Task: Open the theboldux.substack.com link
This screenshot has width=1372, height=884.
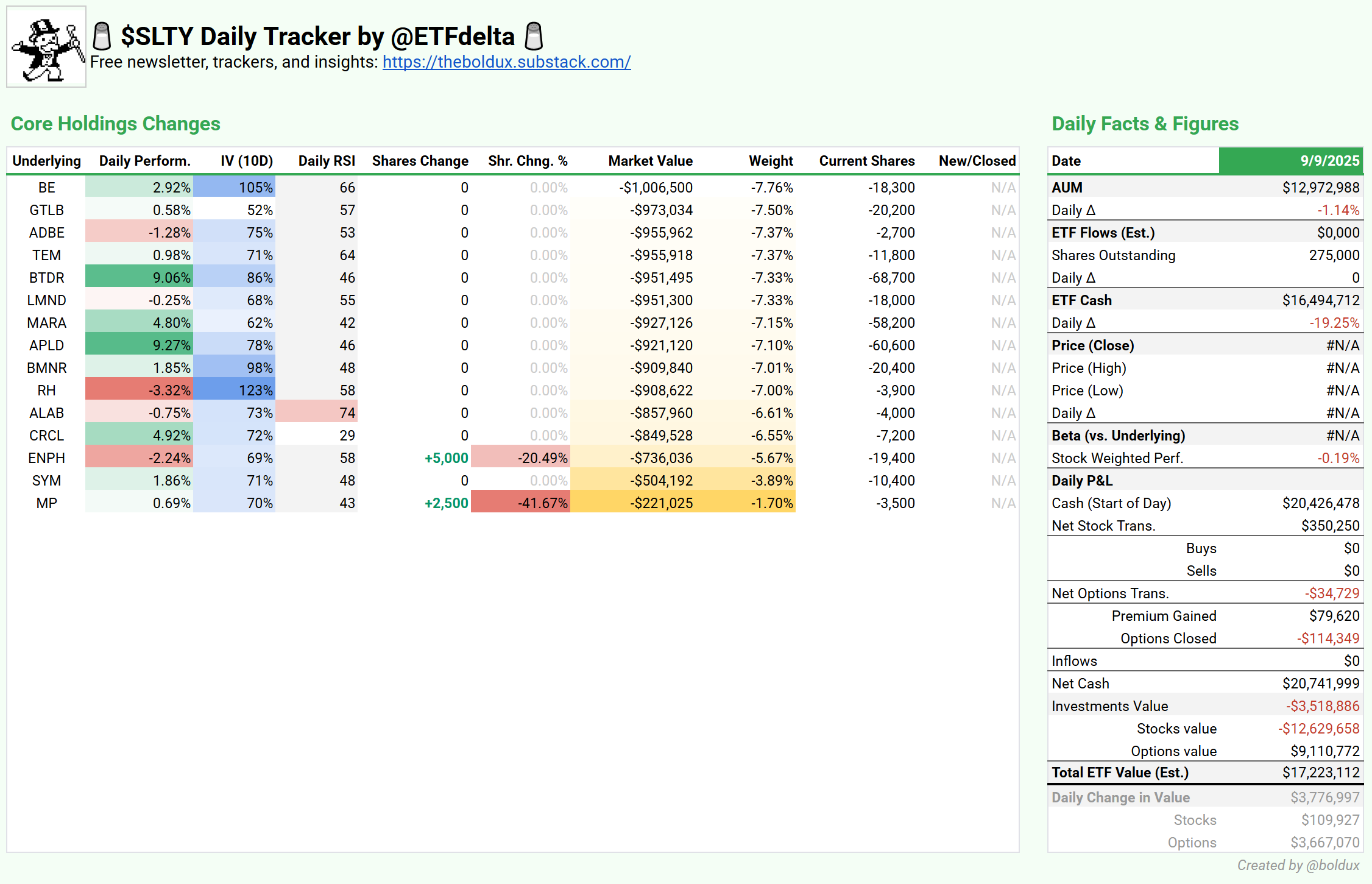Action: pyautogui.click(x=506, y=62)
